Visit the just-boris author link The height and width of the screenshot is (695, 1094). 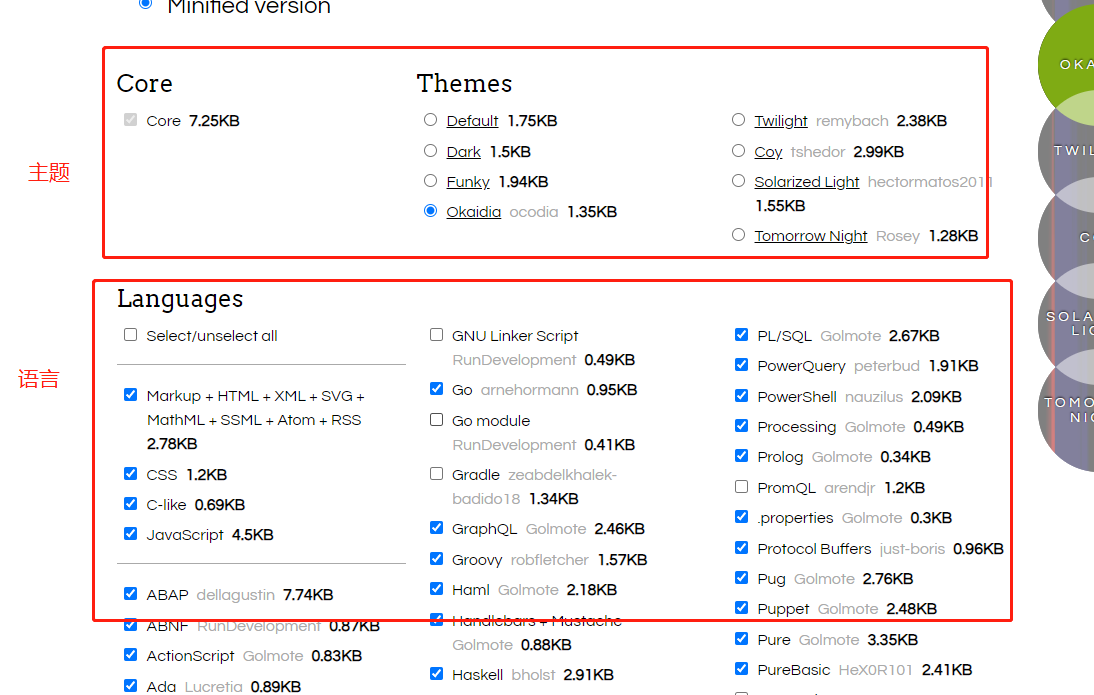pyautogui.click(x=913, y=548)
